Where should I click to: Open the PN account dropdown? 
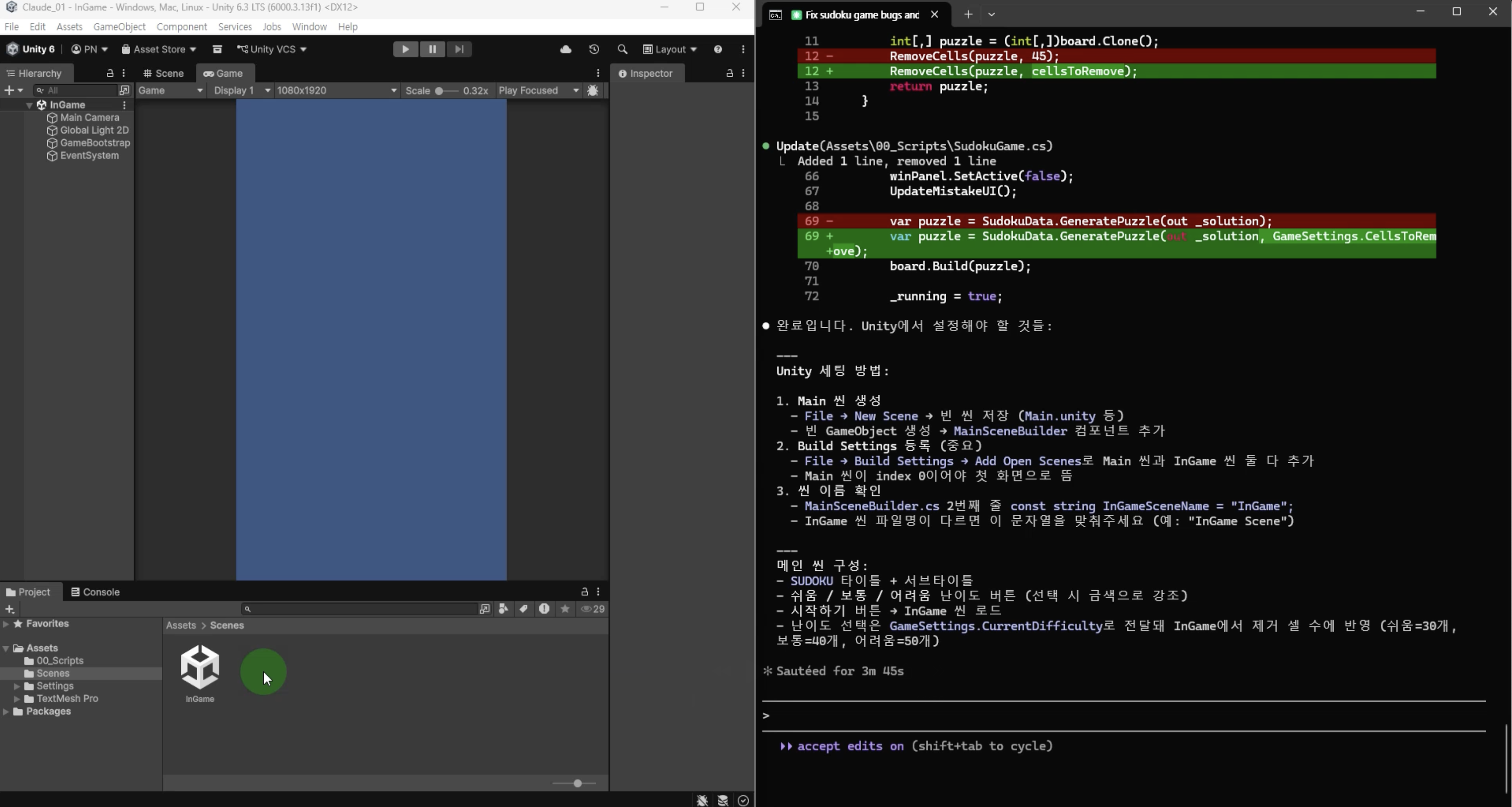click(x=89, y=50)
